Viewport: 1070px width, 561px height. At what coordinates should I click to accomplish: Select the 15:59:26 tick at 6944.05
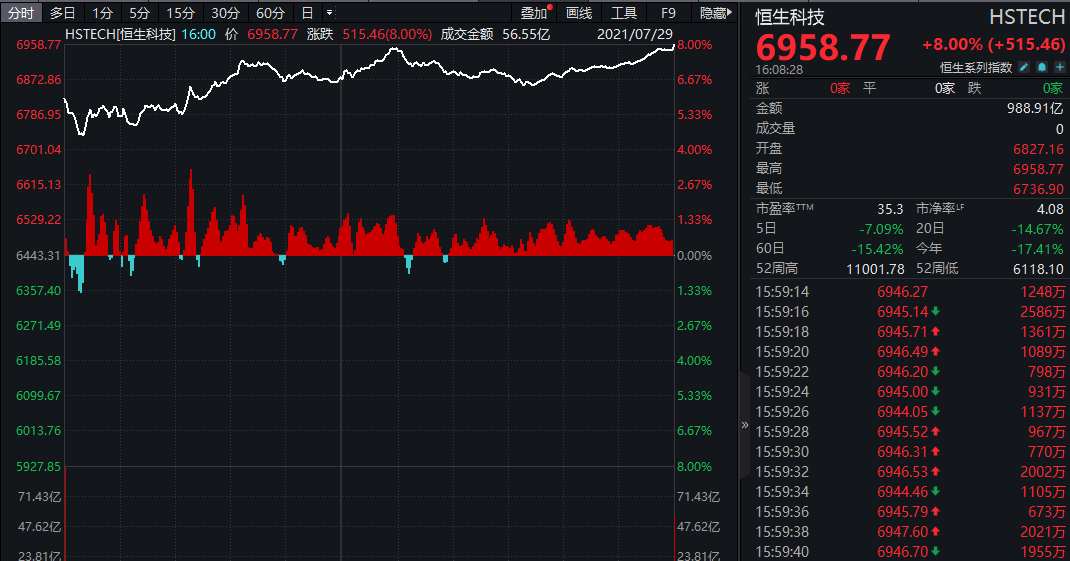[x=910, y=412]
